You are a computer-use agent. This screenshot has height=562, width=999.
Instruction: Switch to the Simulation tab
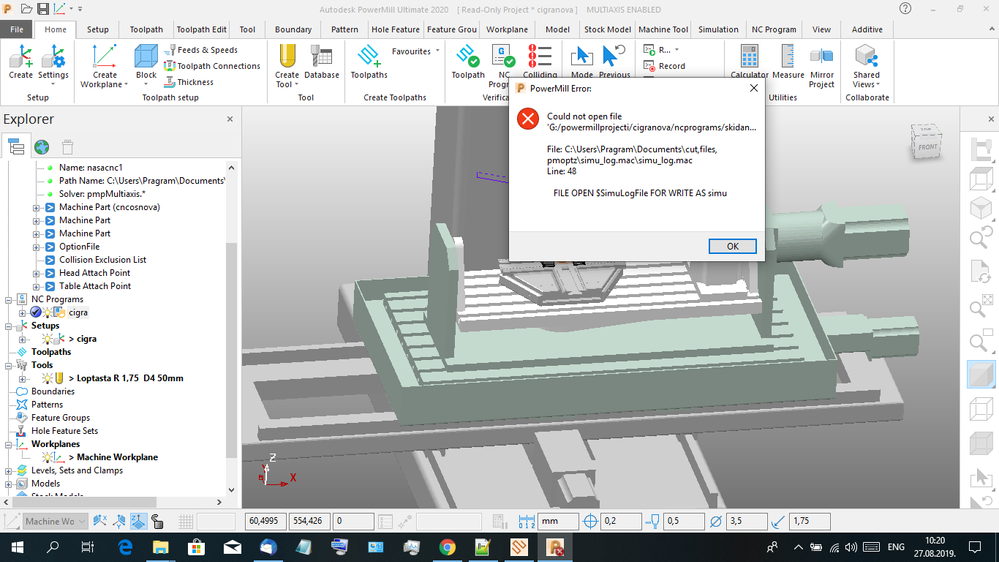(x=718, y=29)
